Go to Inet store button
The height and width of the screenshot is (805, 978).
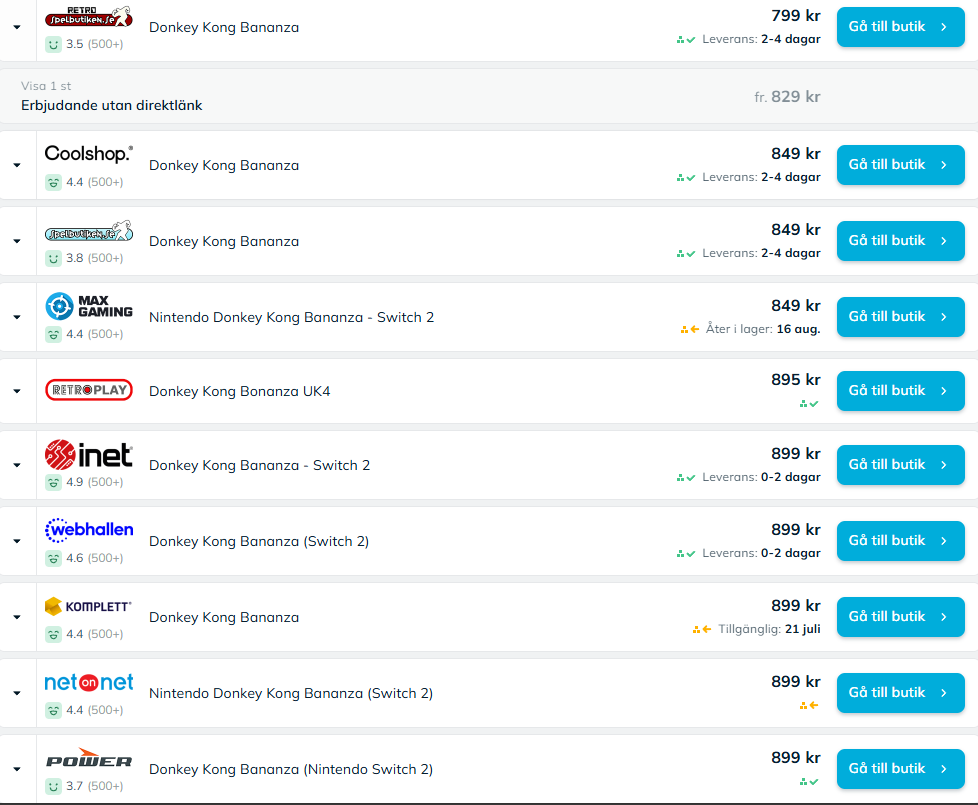[901, 465]
